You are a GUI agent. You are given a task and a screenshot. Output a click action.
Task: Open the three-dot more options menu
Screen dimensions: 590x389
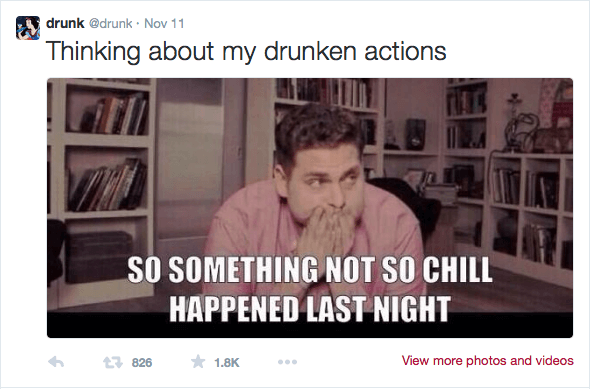(287, 362)
